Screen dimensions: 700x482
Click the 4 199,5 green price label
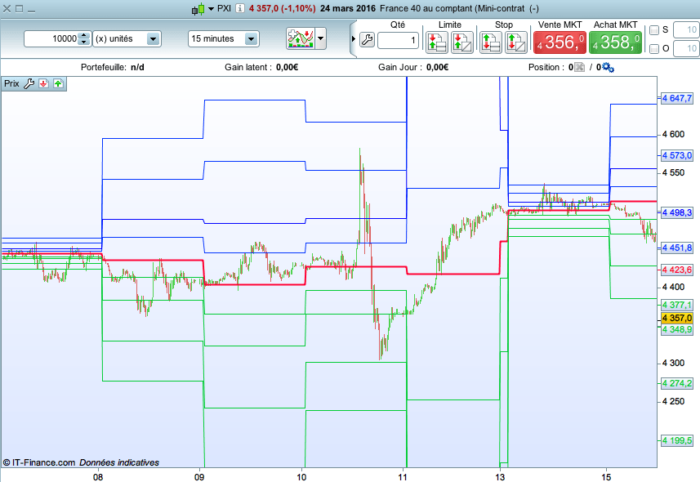[677, 440]
